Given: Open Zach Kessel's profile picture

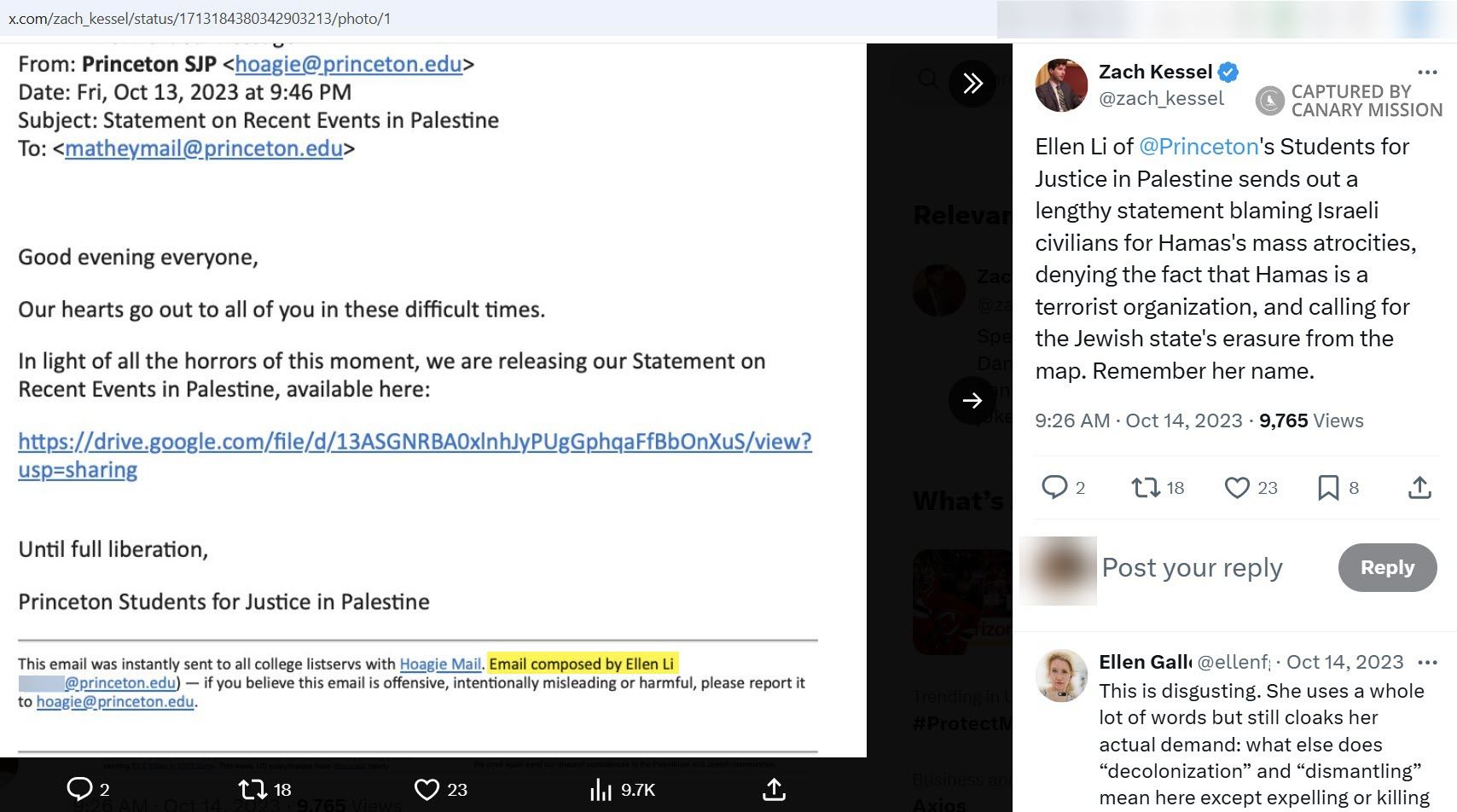Looking at the screenshot, I should coord(1061,85).
